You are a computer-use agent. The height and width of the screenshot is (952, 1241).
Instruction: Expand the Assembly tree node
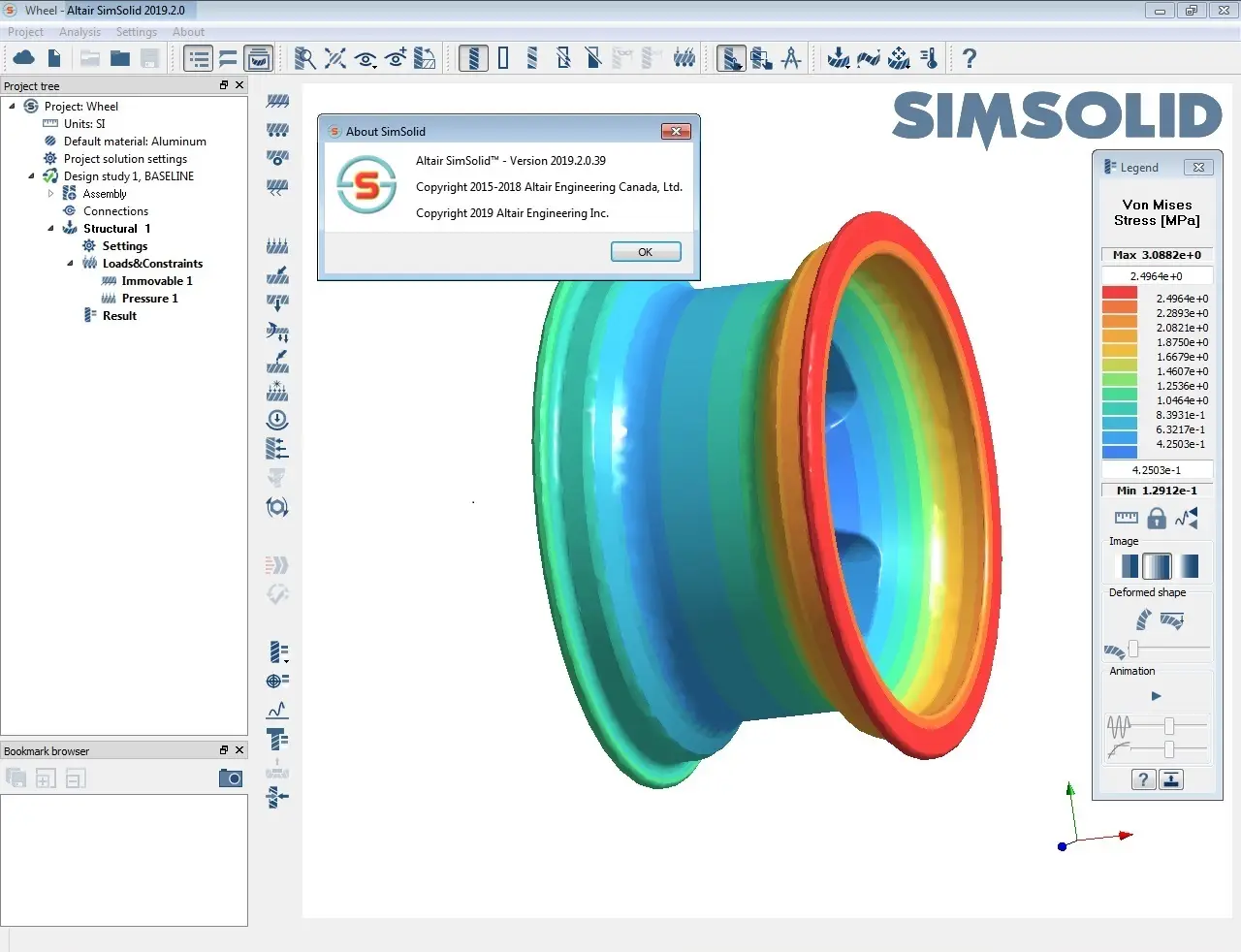click(50, 194)
